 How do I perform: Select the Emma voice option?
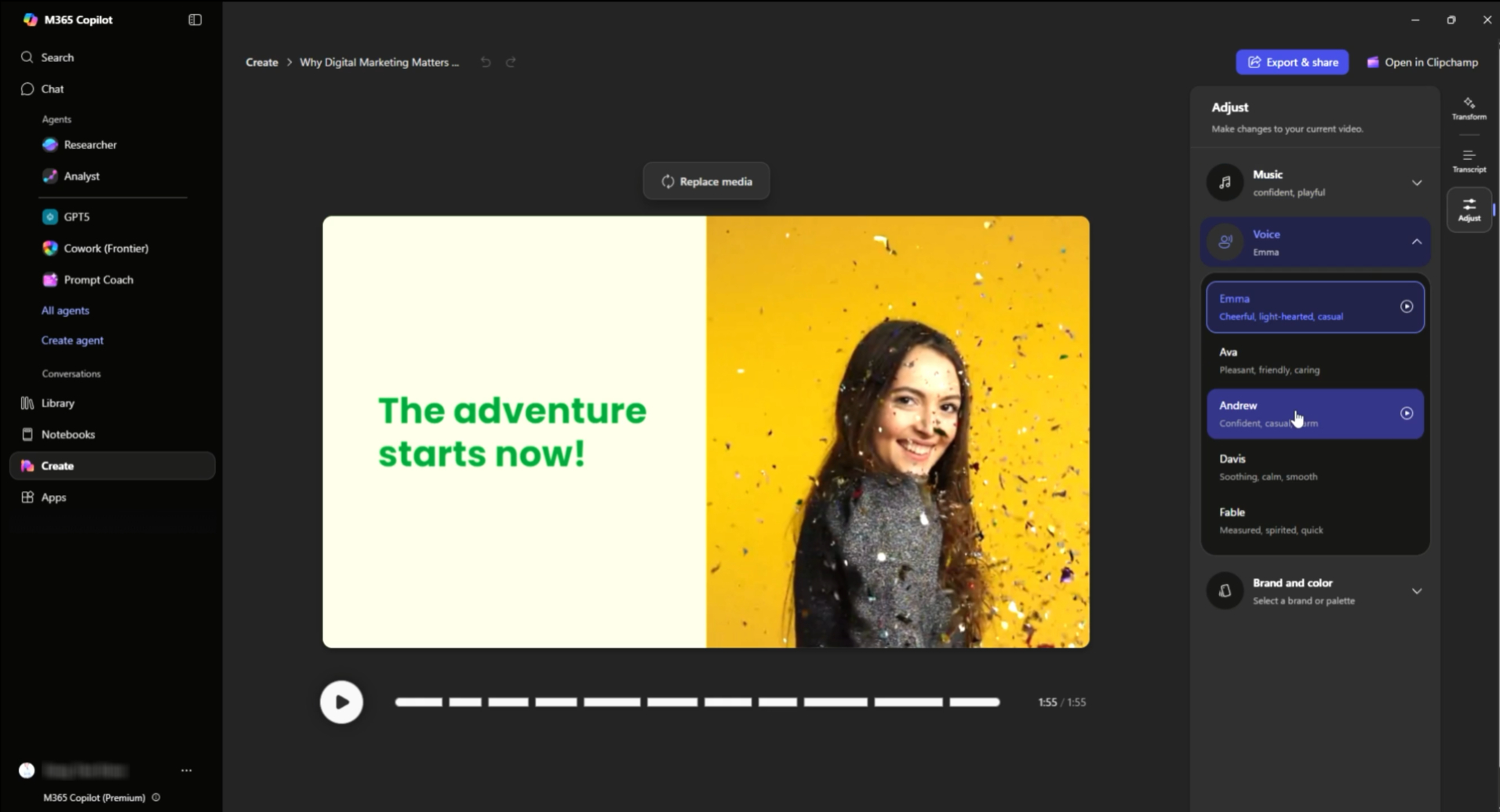pyautogui.click(x=1315, y=307)
